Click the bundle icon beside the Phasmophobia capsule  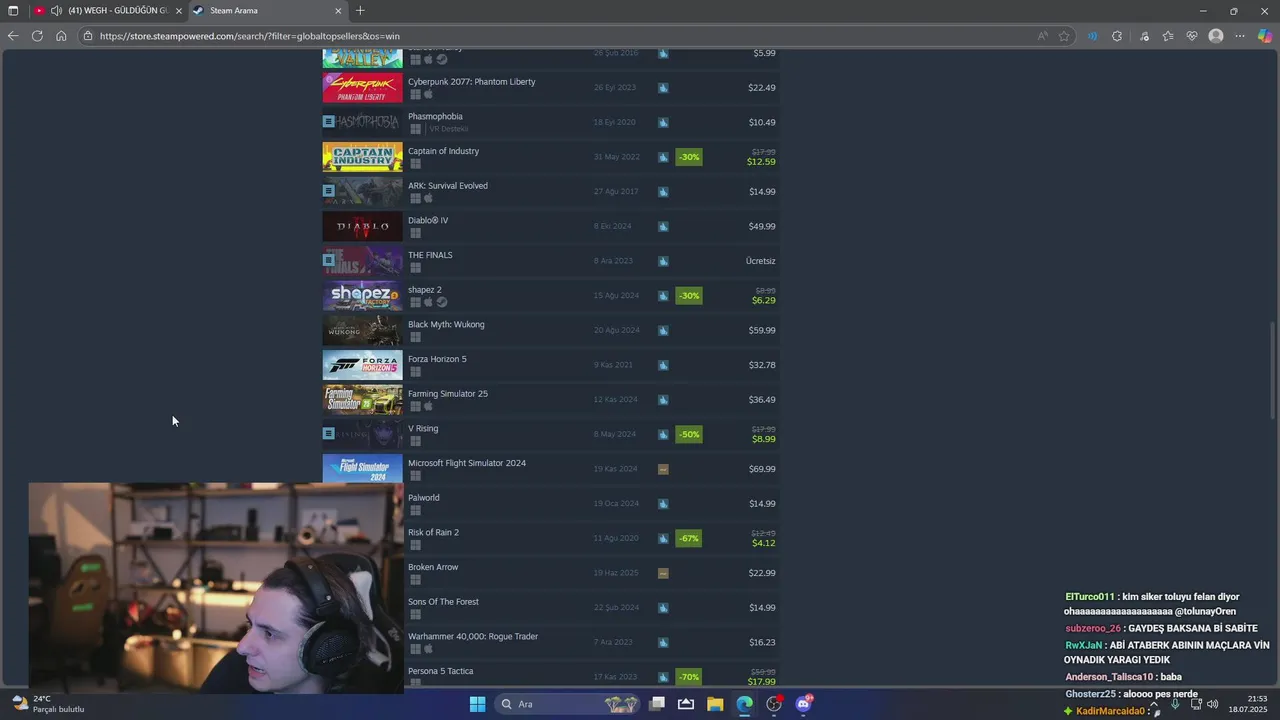tap(328, 121)
